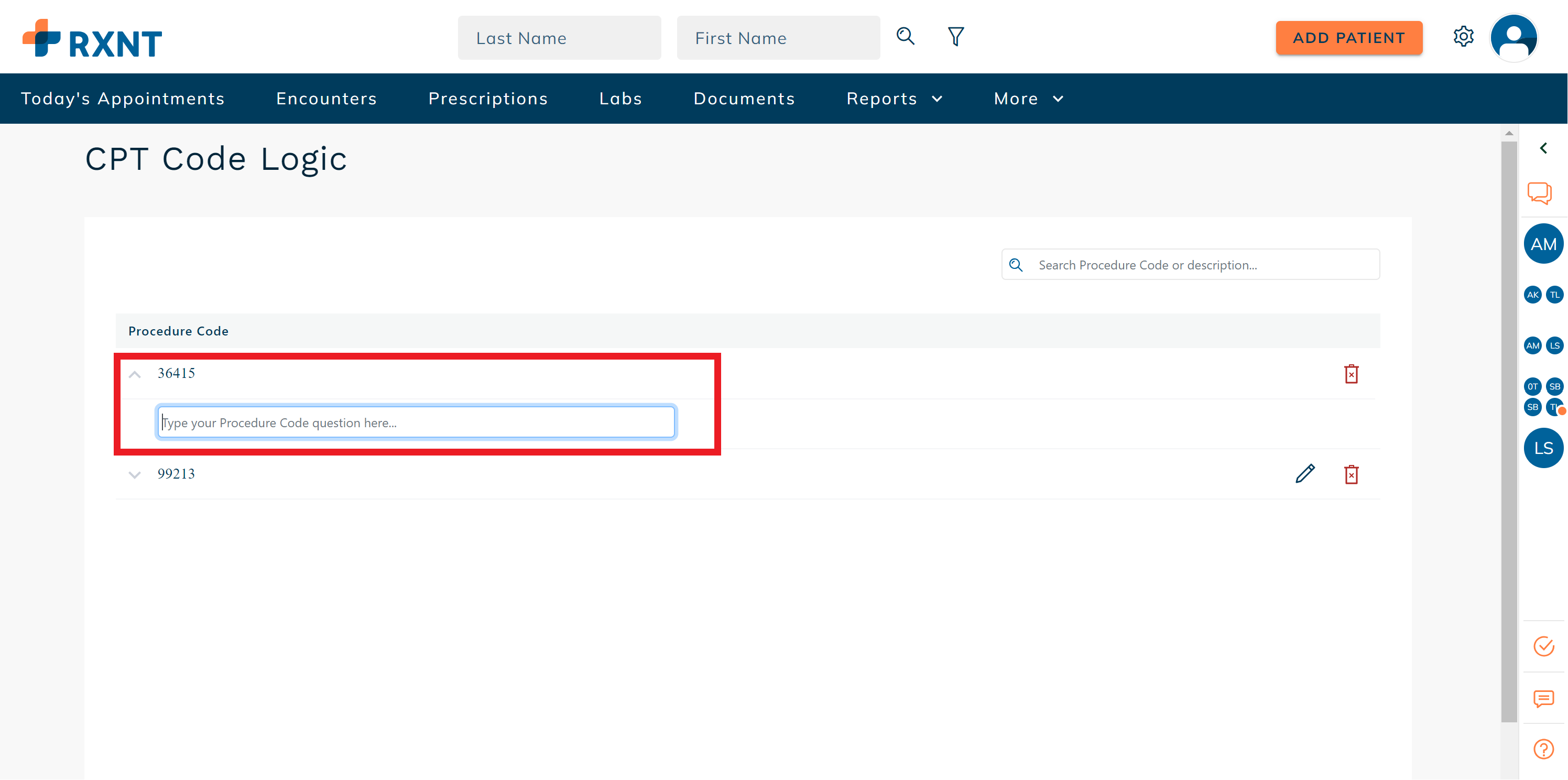Viewport: 1568px width, 780px height.
Task: Select the Prescriptions menu item
Action: tap(487, 98)
